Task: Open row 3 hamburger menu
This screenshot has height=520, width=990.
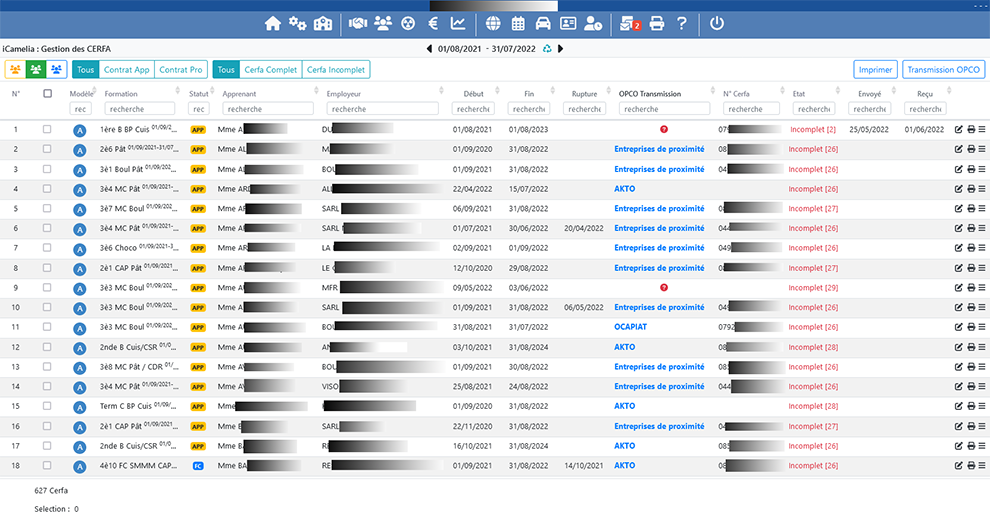Action: tap(982, 169)
